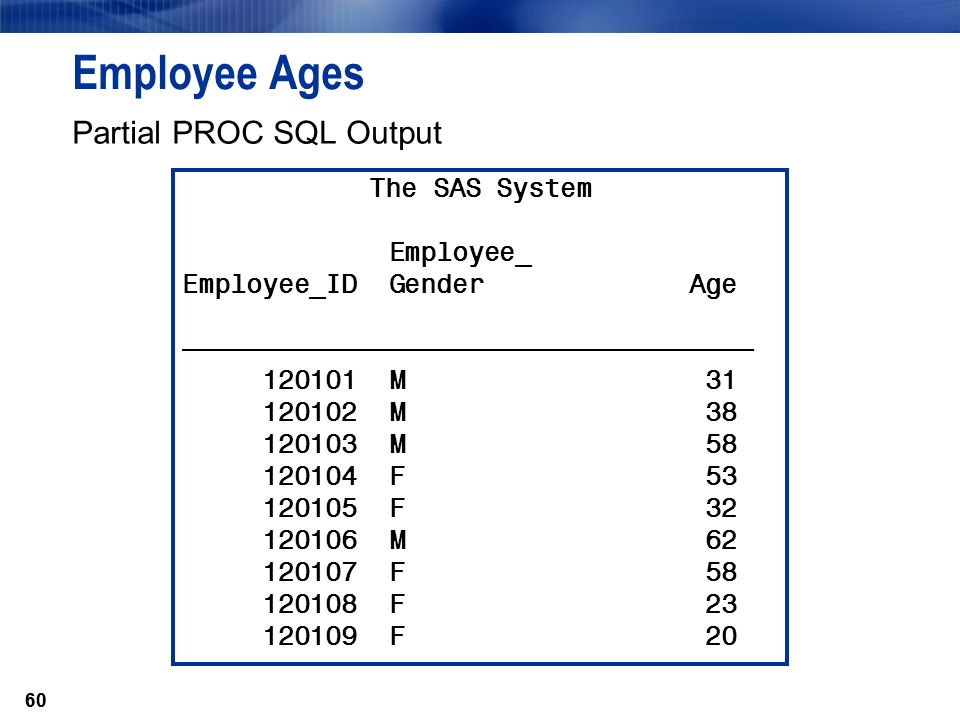960x720 pixels.
Task: Click employee ID 120109
Action: (310, 636)
